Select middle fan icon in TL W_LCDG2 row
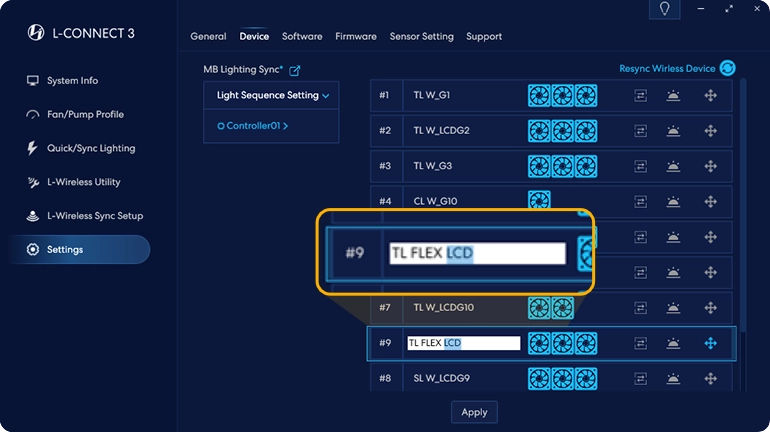Viewport: 770px width, 432px height. (563, 131)
